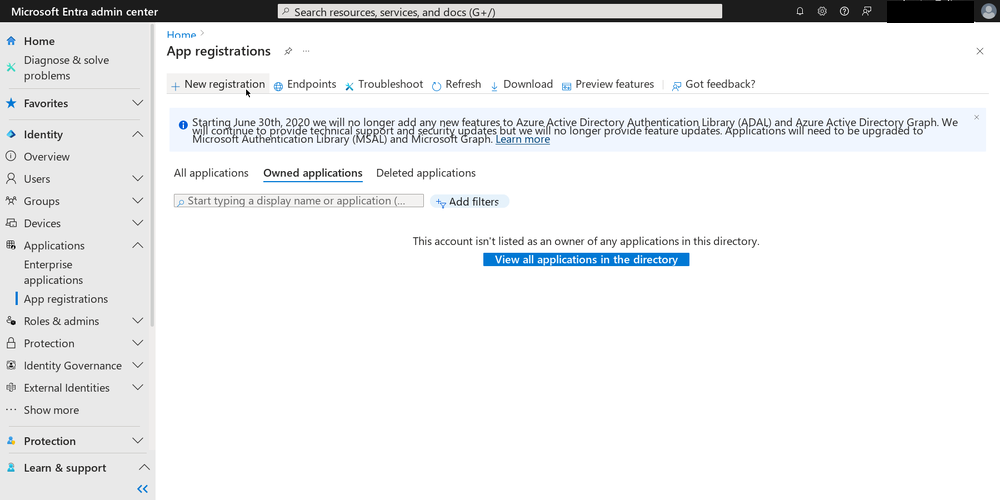
Task: Switch to Deleted applications tab
Action: coord(426,173)
